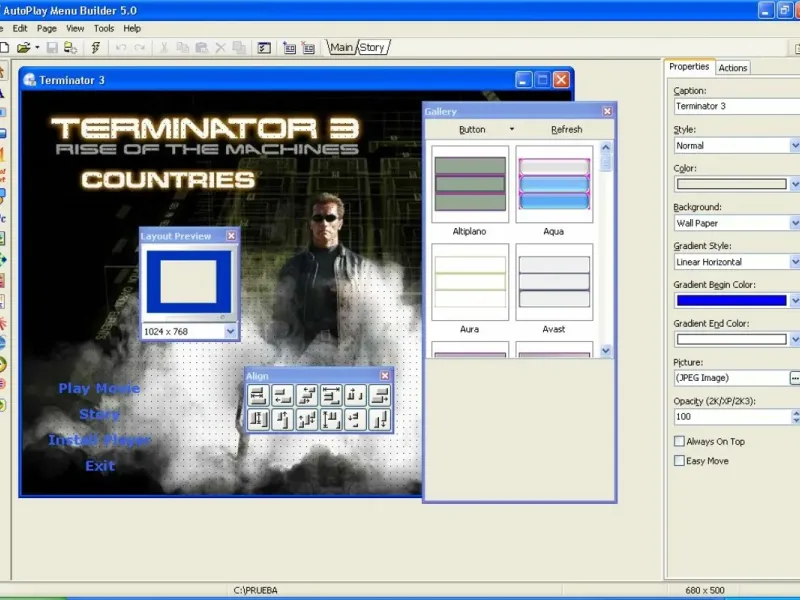This screenshot has width=800, height=600.
Task: Click the Play Movie link on canvas
Action: [x=99, y=389]
